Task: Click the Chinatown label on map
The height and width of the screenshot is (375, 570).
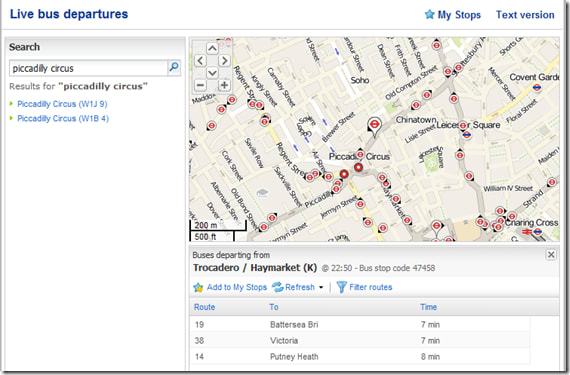Action: point(416,120)
